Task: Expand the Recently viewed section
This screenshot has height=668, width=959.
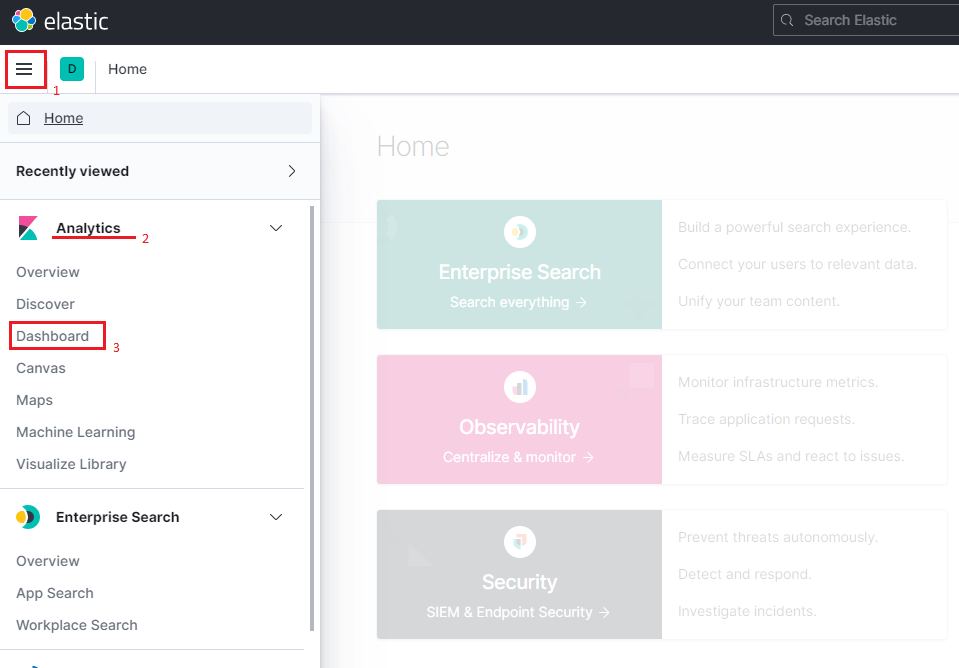Action: (x=291, y=171)
